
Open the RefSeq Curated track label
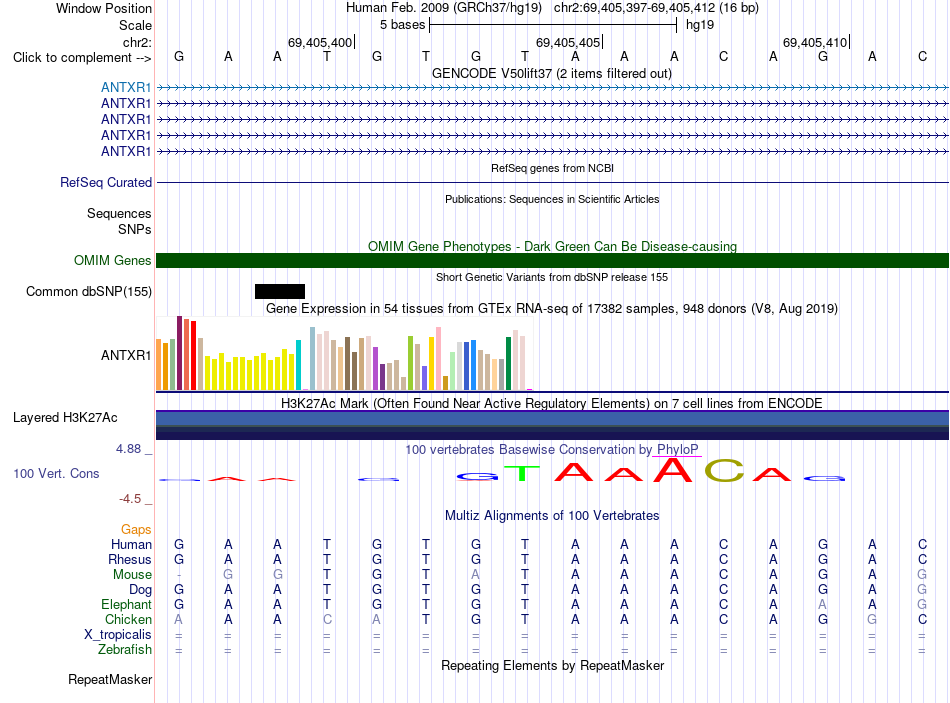click(106, 182)
